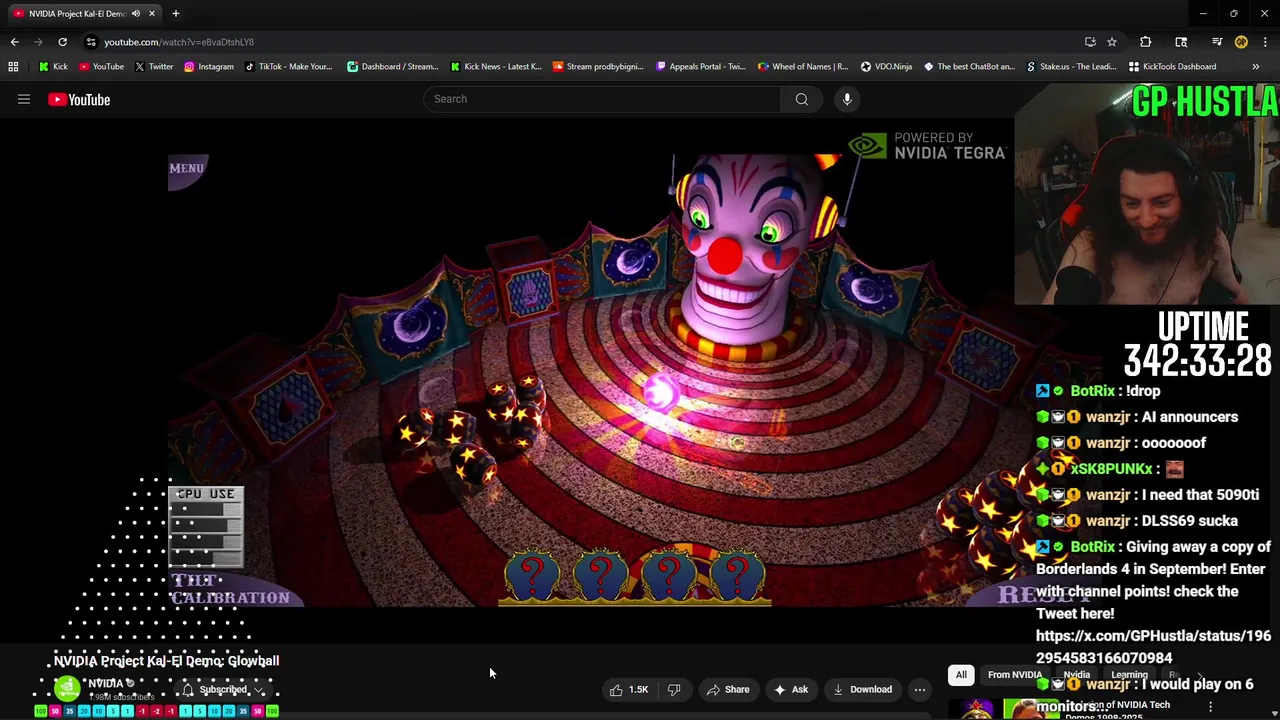Open the browser three-dot menu

tap(1265, 42)
